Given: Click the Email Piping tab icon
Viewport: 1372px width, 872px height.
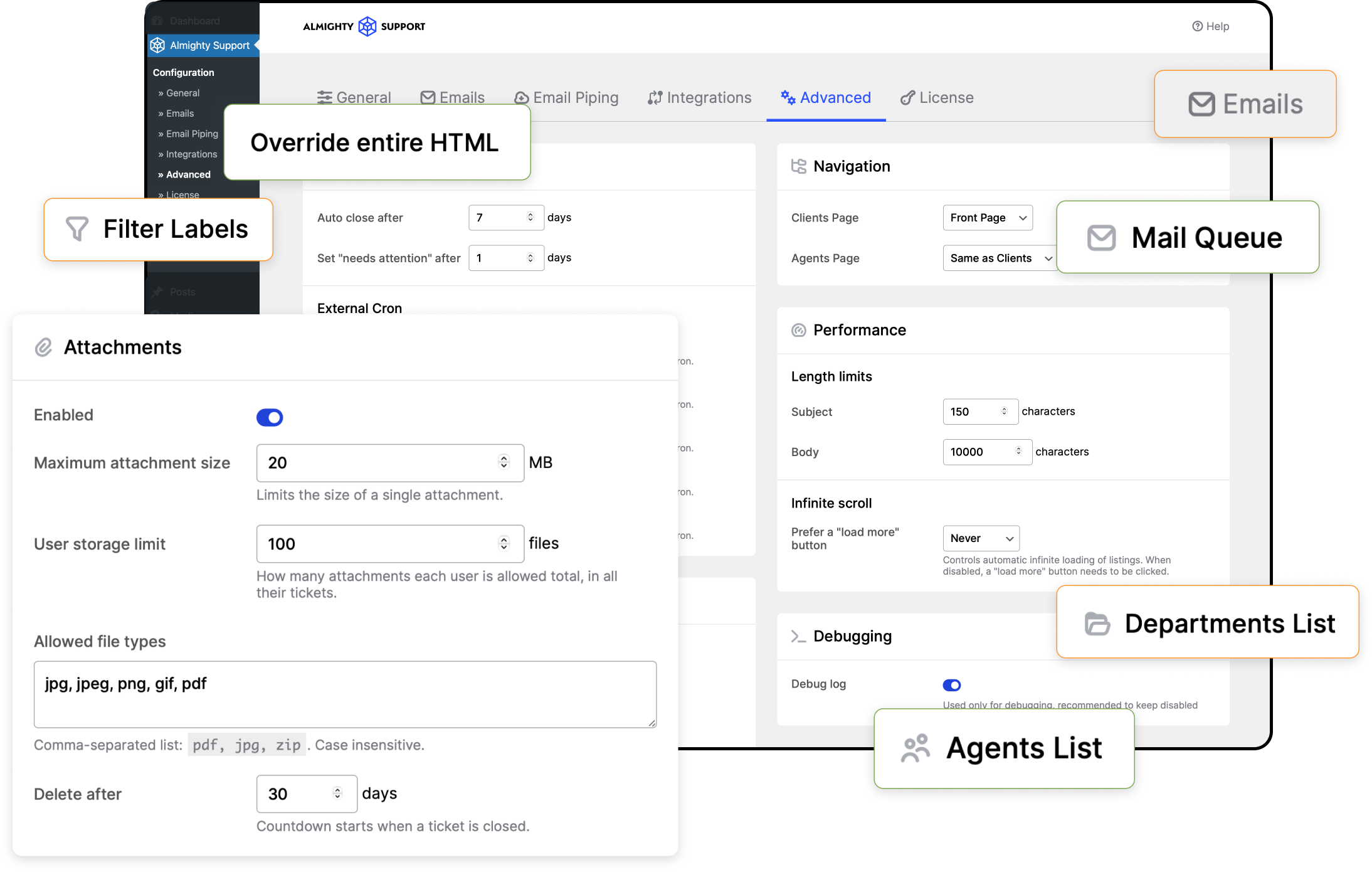Looking at the screenshot, I should click(521, 98).
